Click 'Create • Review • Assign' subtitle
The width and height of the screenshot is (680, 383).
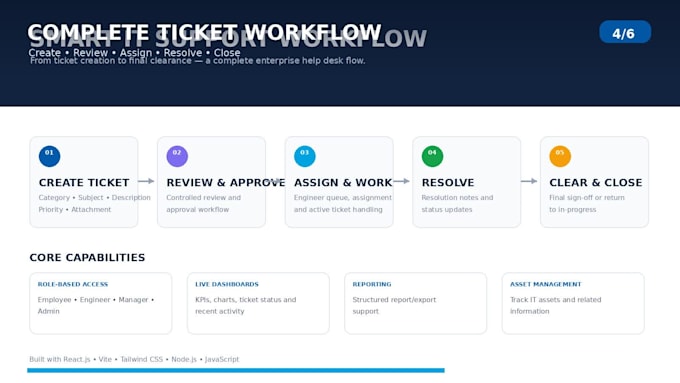point(134,53)
